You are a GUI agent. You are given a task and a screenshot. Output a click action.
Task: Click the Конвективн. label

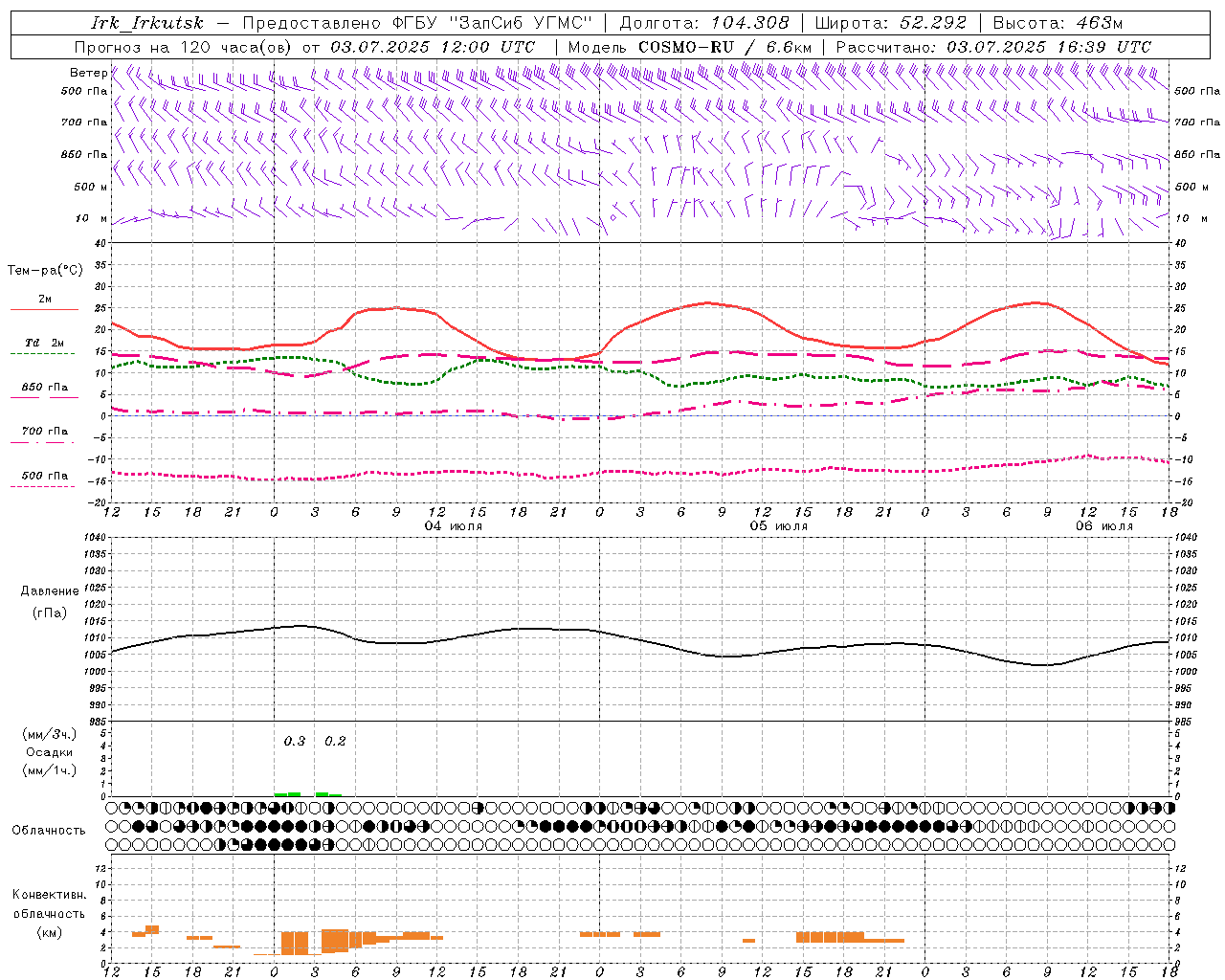pos(49,895)
